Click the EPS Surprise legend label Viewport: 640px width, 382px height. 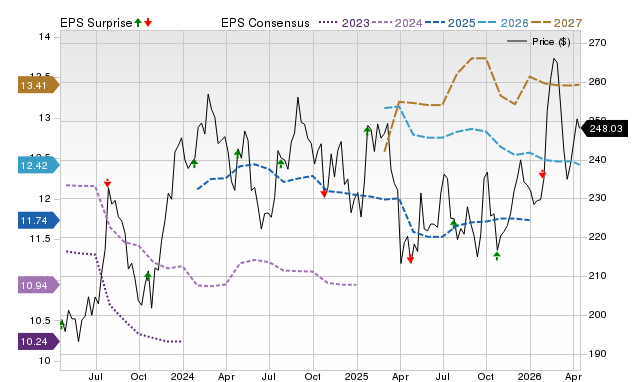click(x=96, y=23)
